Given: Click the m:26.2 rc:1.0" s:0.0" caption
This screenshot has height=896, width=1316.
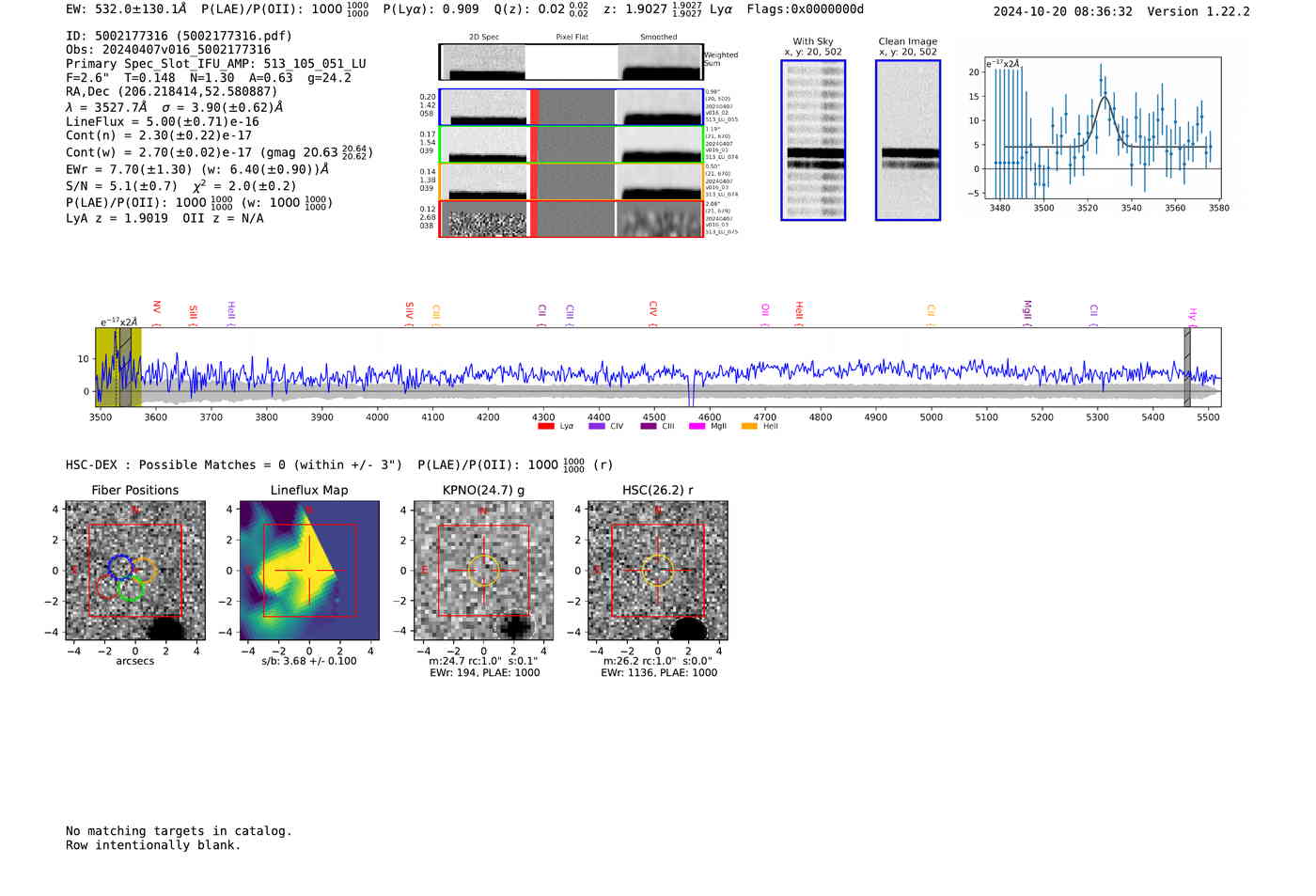Looking at the screenshot, I should (657, 662).
